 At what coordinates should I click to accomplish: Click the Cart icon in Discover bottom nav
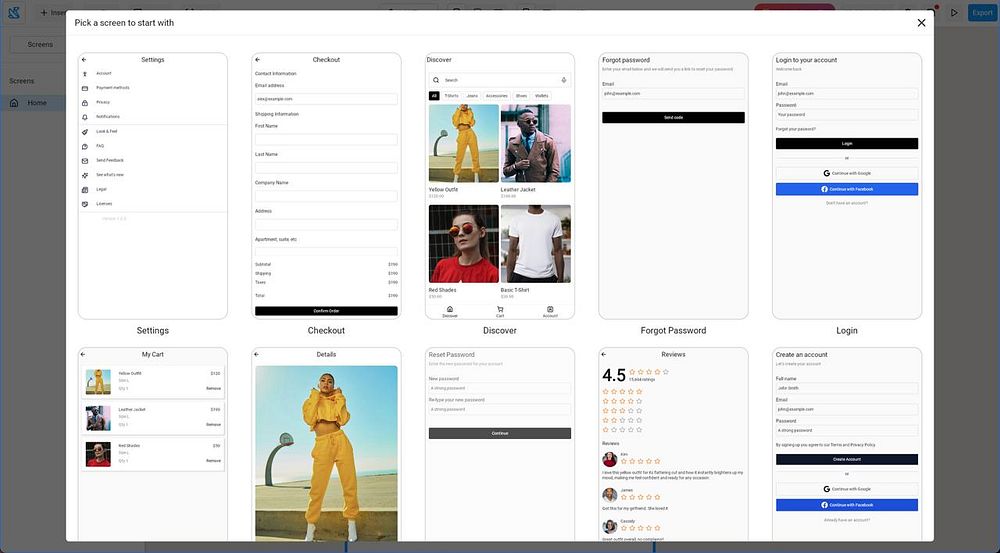[500, 309]
